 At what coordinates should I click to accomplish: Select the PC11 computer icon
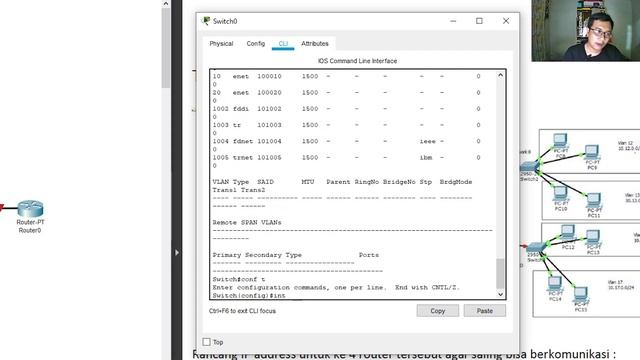(593, 200)
